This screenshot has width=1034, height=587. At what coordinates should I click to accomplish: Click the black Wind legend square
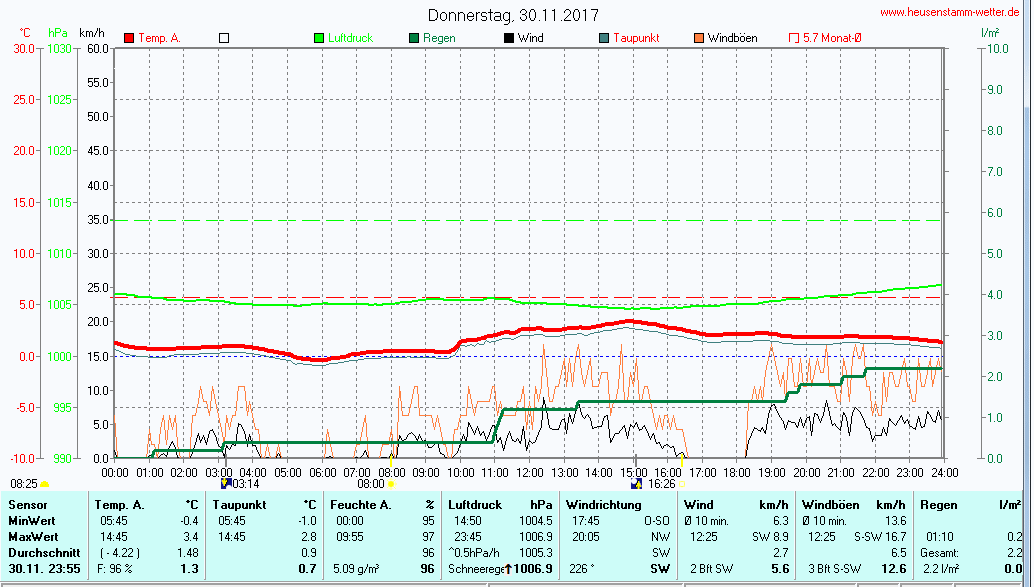[x=509, y=38]
